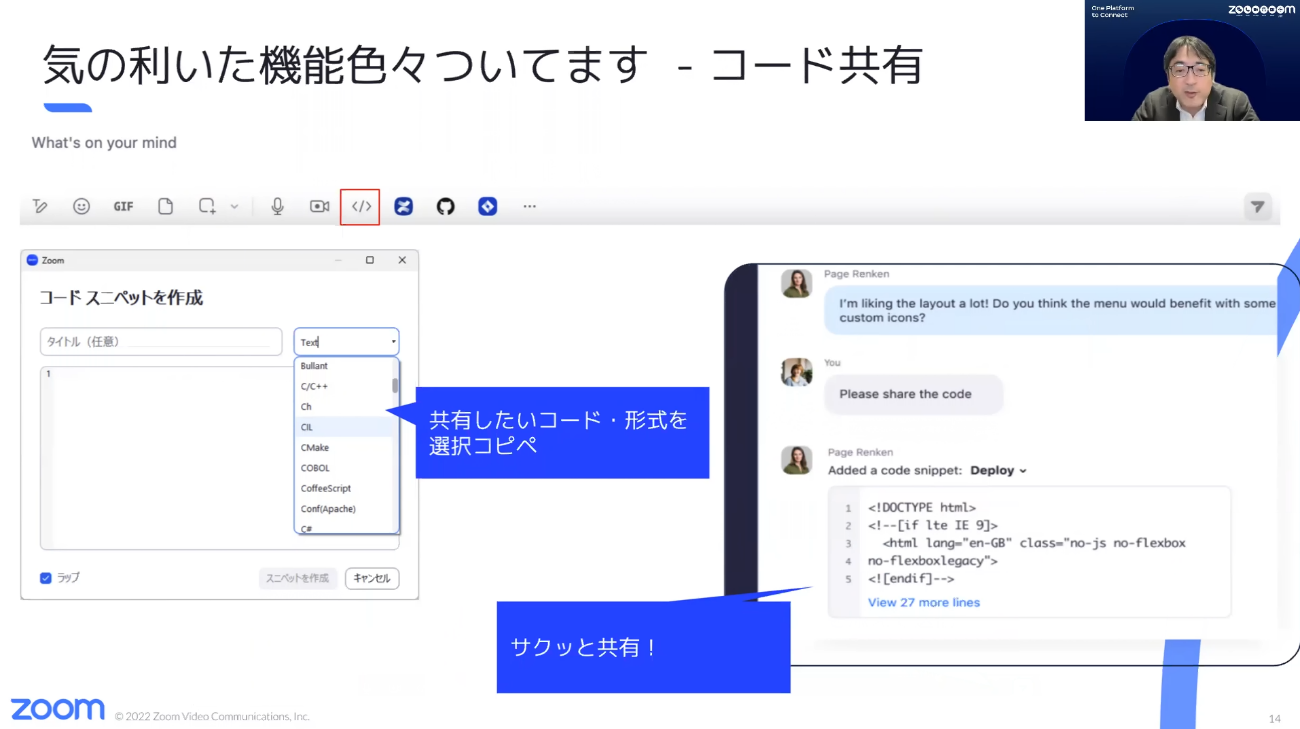Viewport: 1300px width, 729px height.
Task: Click Page Renken's avatar beside the code snippet
Action: click(797, 460)
